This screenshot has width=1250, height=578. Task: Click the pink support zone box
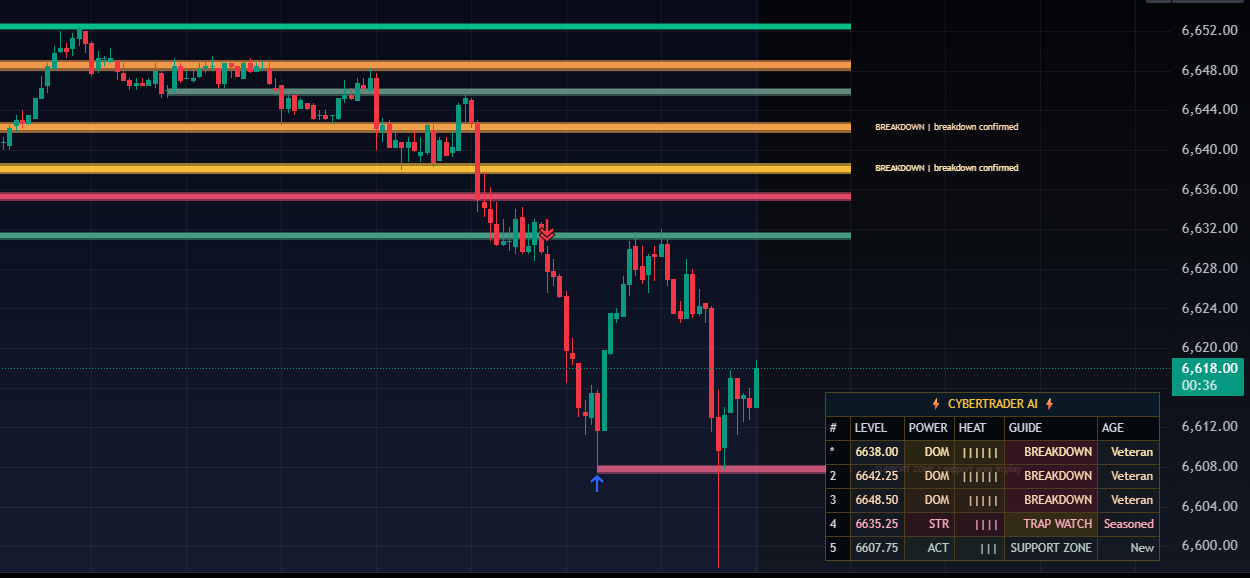(710, 468)
